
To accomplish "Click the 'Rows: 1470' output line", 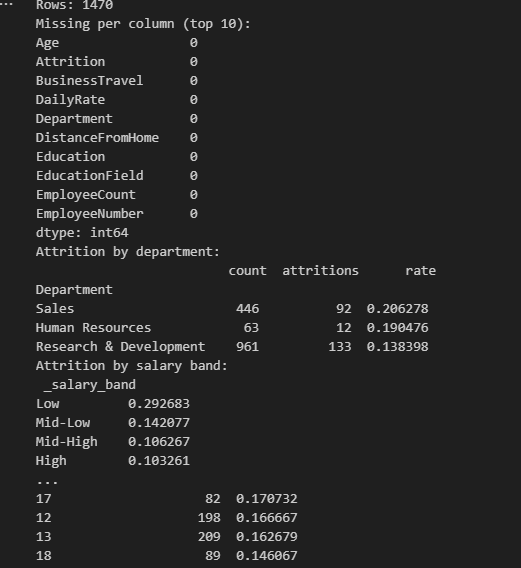I will [75, 5].
